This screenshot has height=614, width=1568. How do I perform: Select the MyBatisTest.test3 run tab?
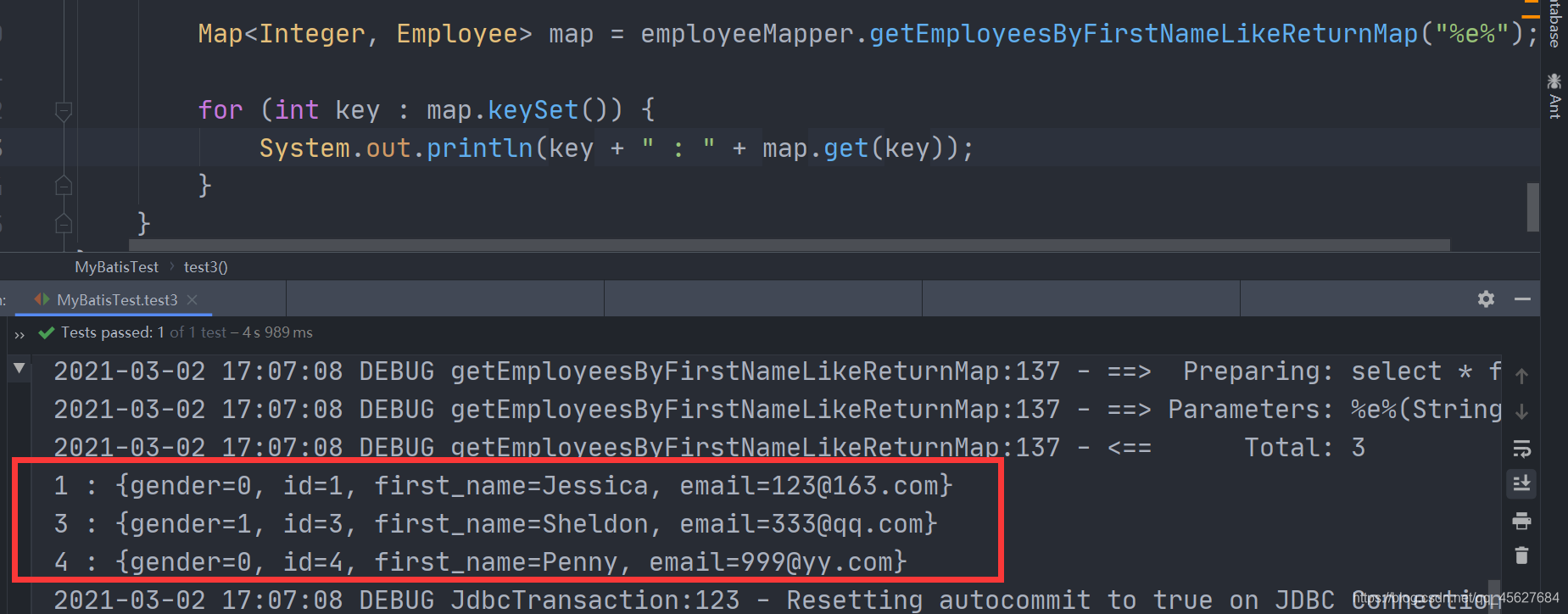117,299
